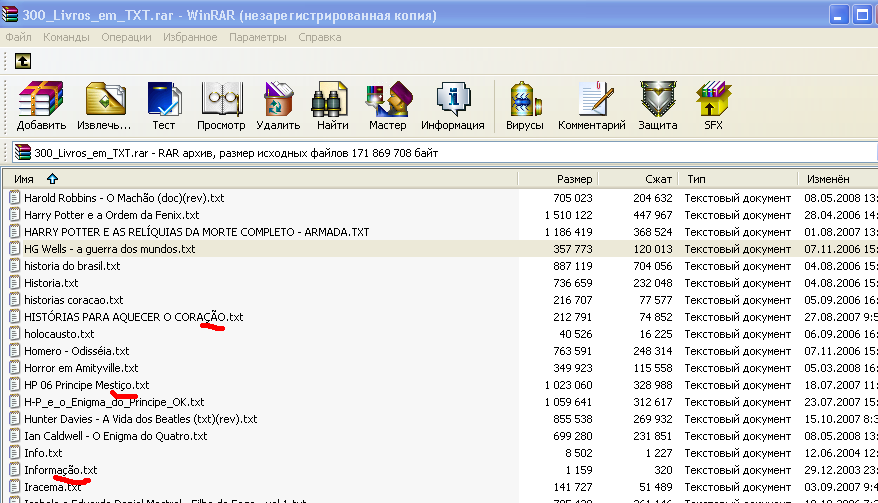878x503 pixels.
Task: Open the Избранное menu
Action: 188,37
